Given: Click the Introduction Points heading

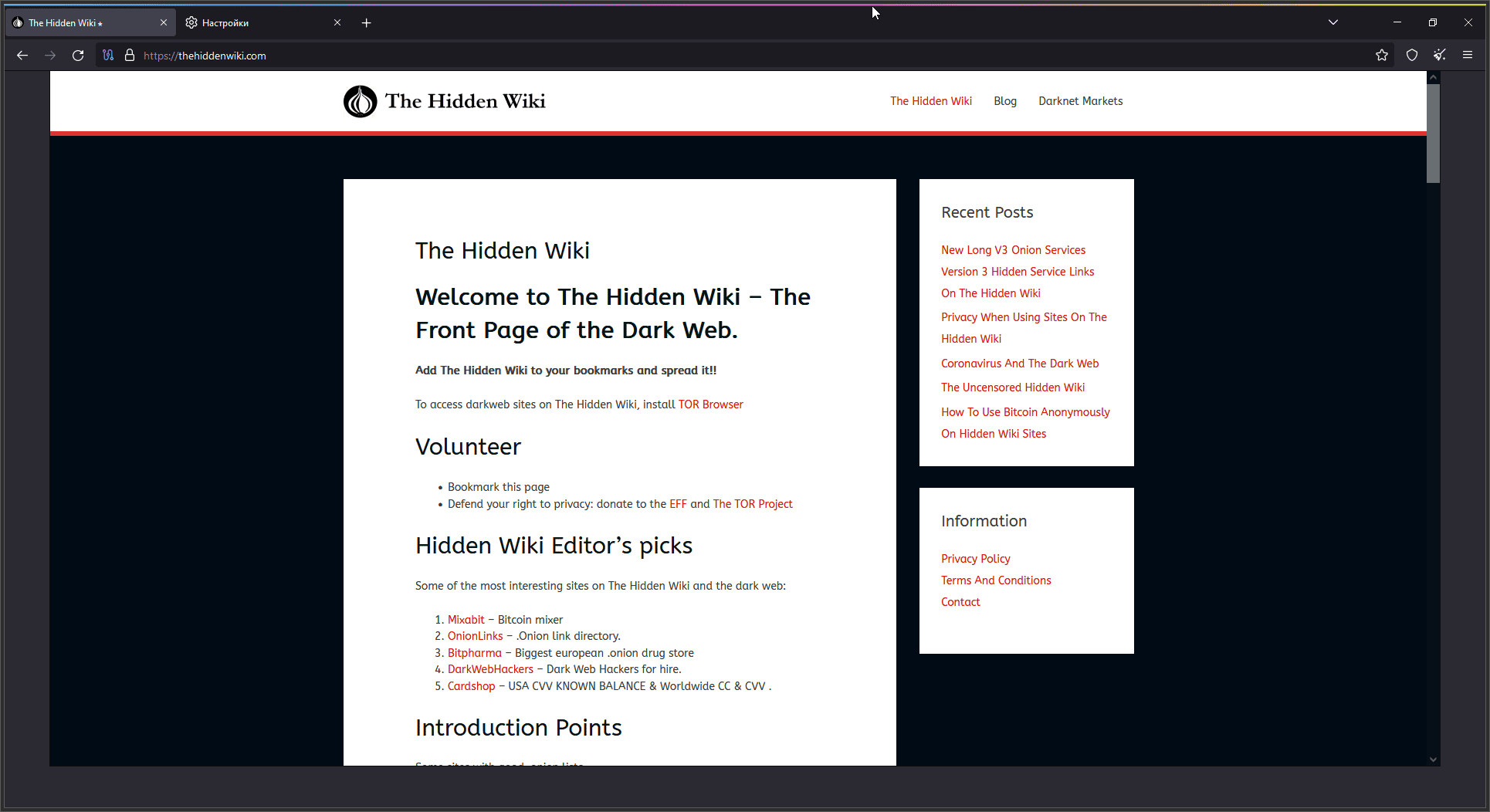Looking at the screenshot, I should pos(519,728).
